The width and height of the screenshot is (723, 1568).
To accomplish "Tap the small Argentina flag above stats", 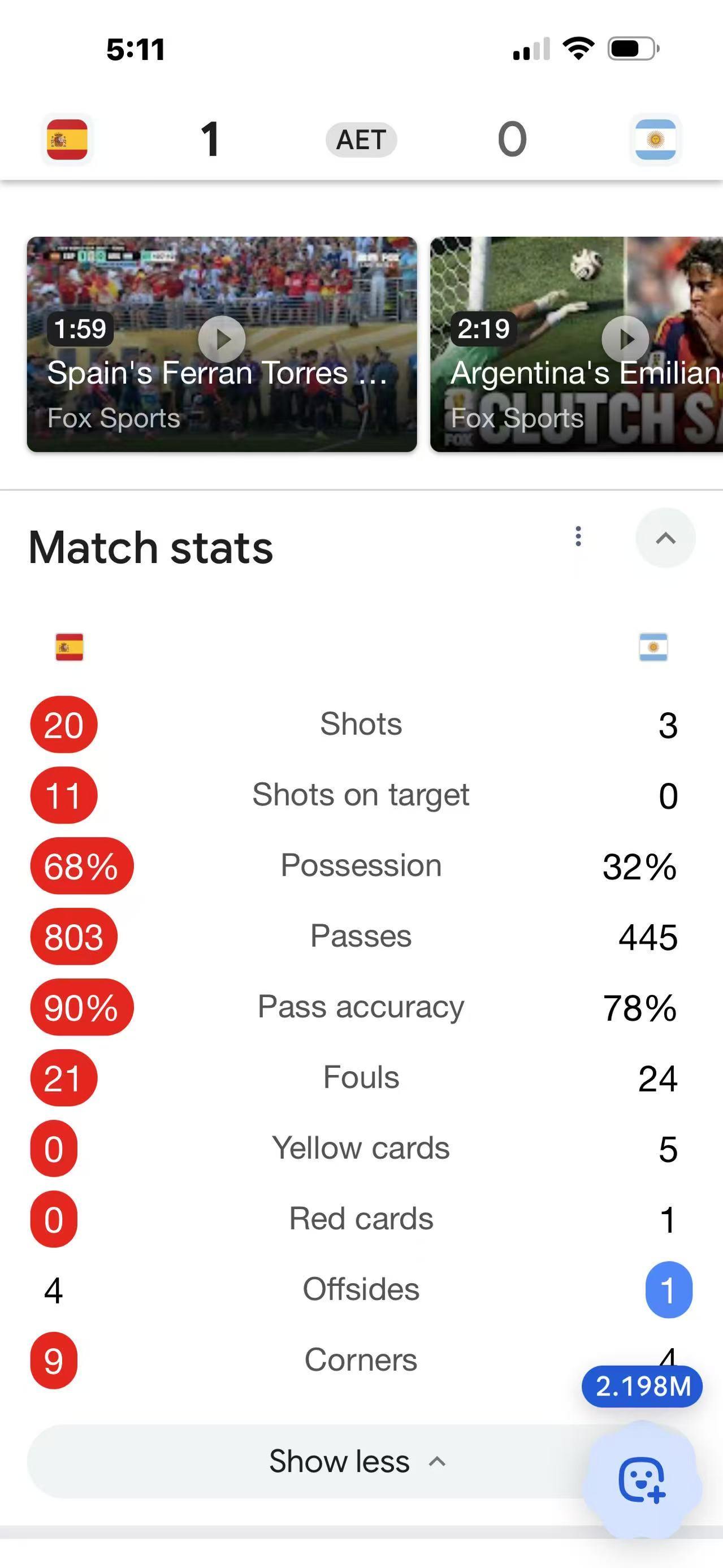I will 653,647.
